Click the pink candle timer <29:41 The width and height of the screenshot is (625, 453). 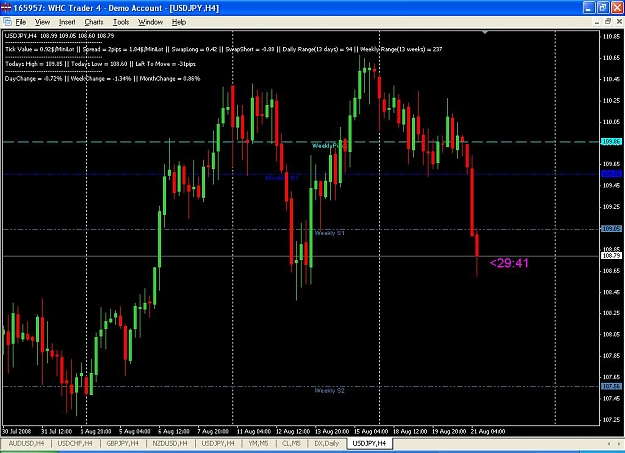tap(509, 263)
